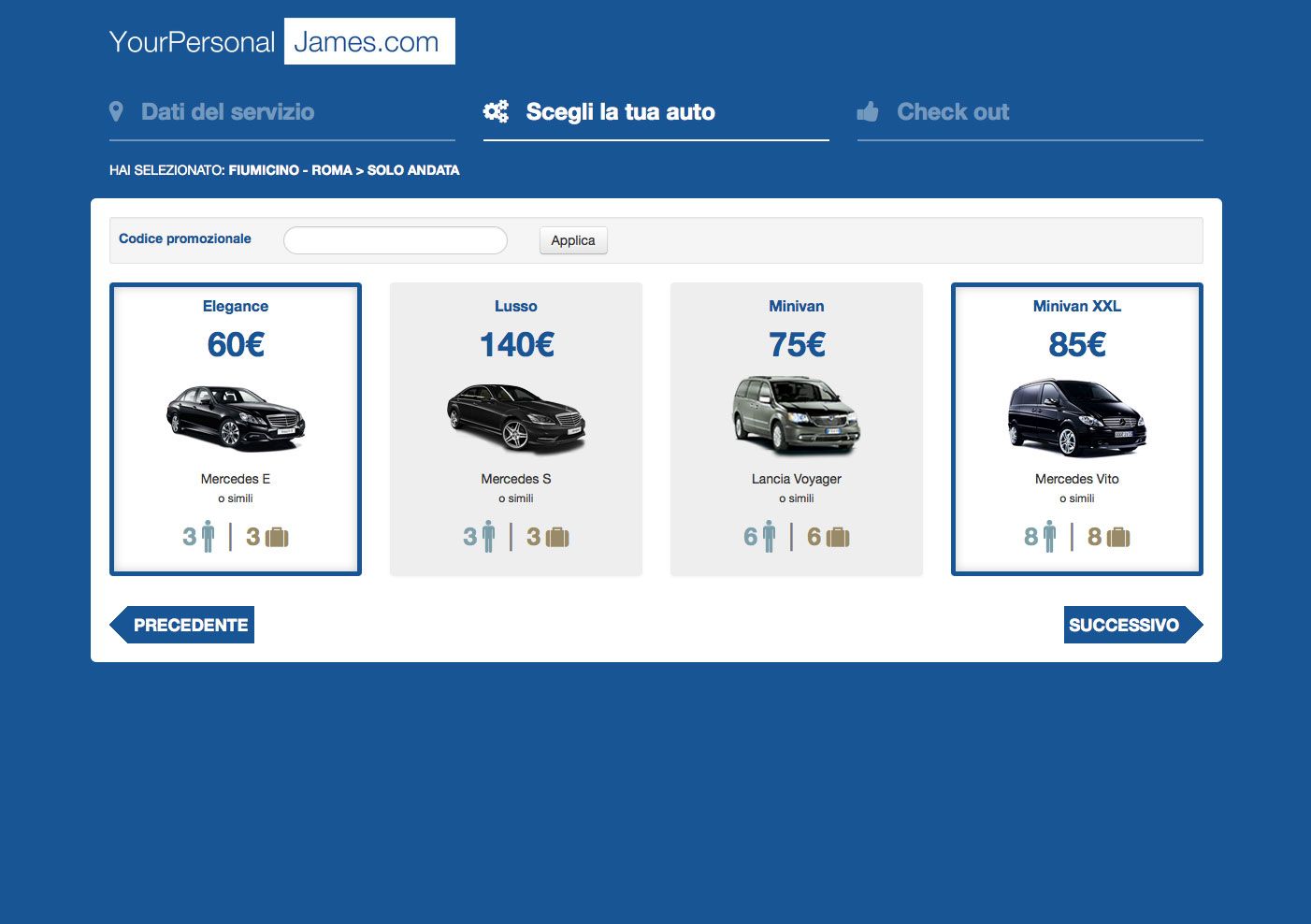Click the Lancia Voyager car image
The image size is (1311, 924).
point(797,416)
